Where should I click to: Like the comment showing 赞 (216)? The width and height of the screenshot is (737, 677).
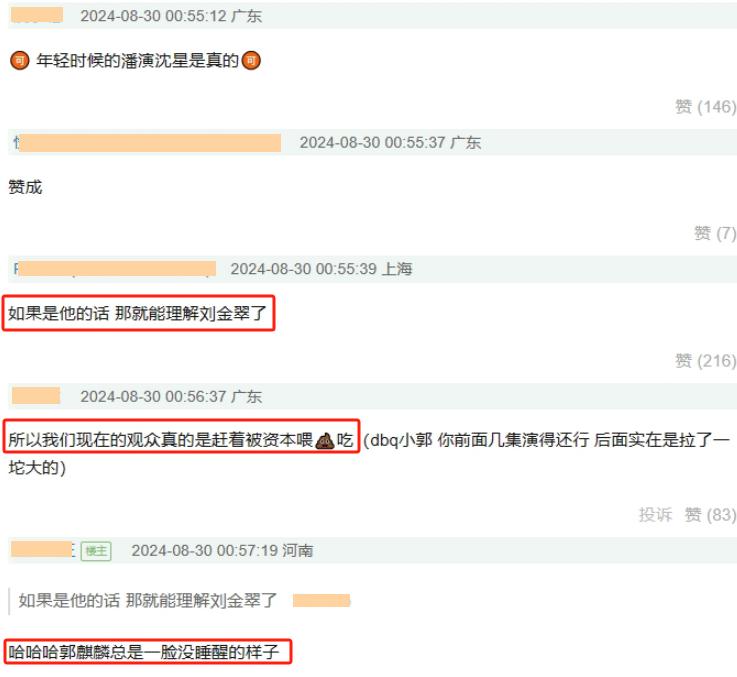706,361
